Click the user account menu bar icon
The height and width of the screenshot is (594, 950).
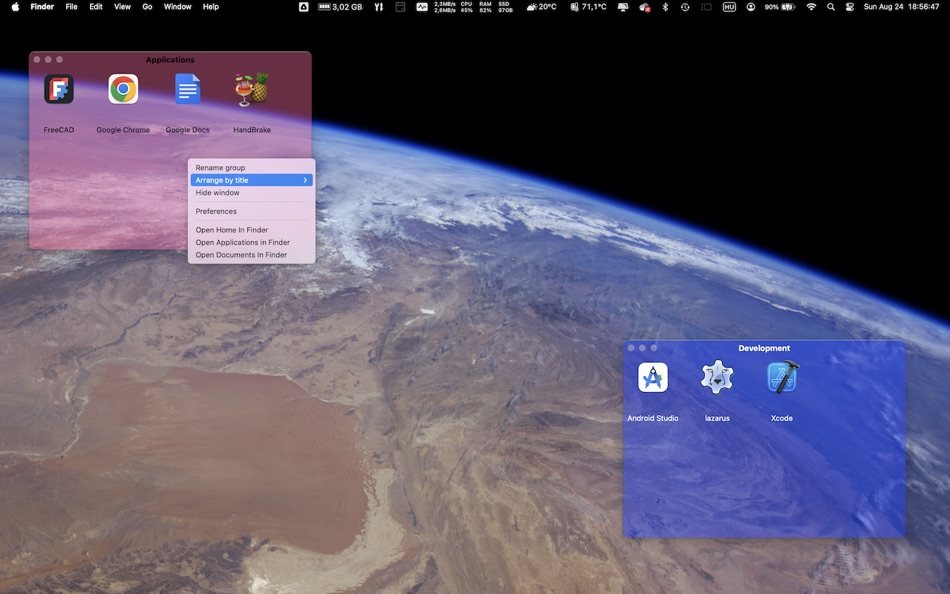(751, 7)
